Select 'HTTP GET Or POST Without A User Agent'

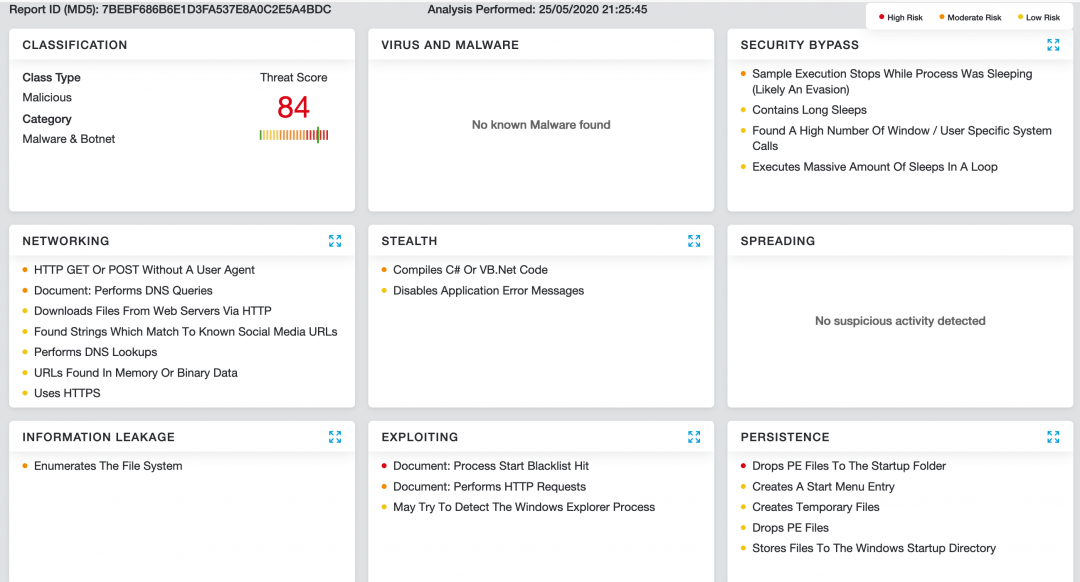[x=144, y=270]
